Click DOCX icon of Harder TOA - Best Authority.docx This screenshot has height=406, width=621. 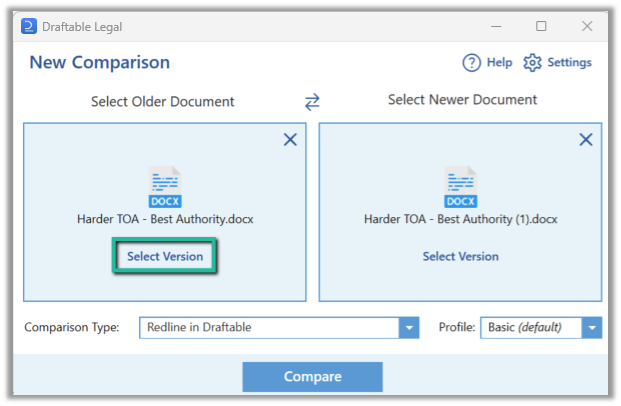tap(165, 187)
